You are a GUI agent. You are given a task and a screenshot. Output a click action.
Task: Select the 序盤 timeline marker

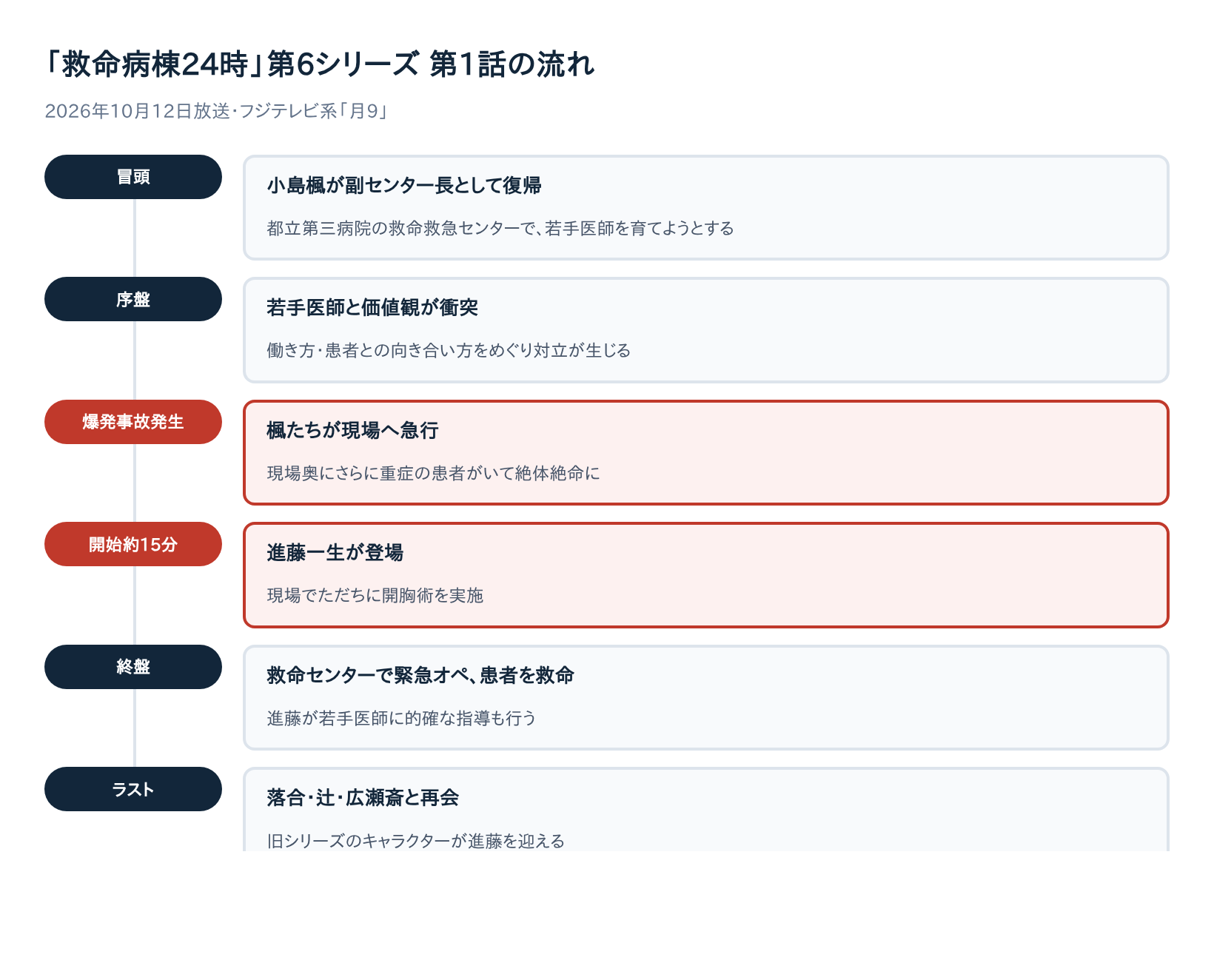tap(133, 299)
